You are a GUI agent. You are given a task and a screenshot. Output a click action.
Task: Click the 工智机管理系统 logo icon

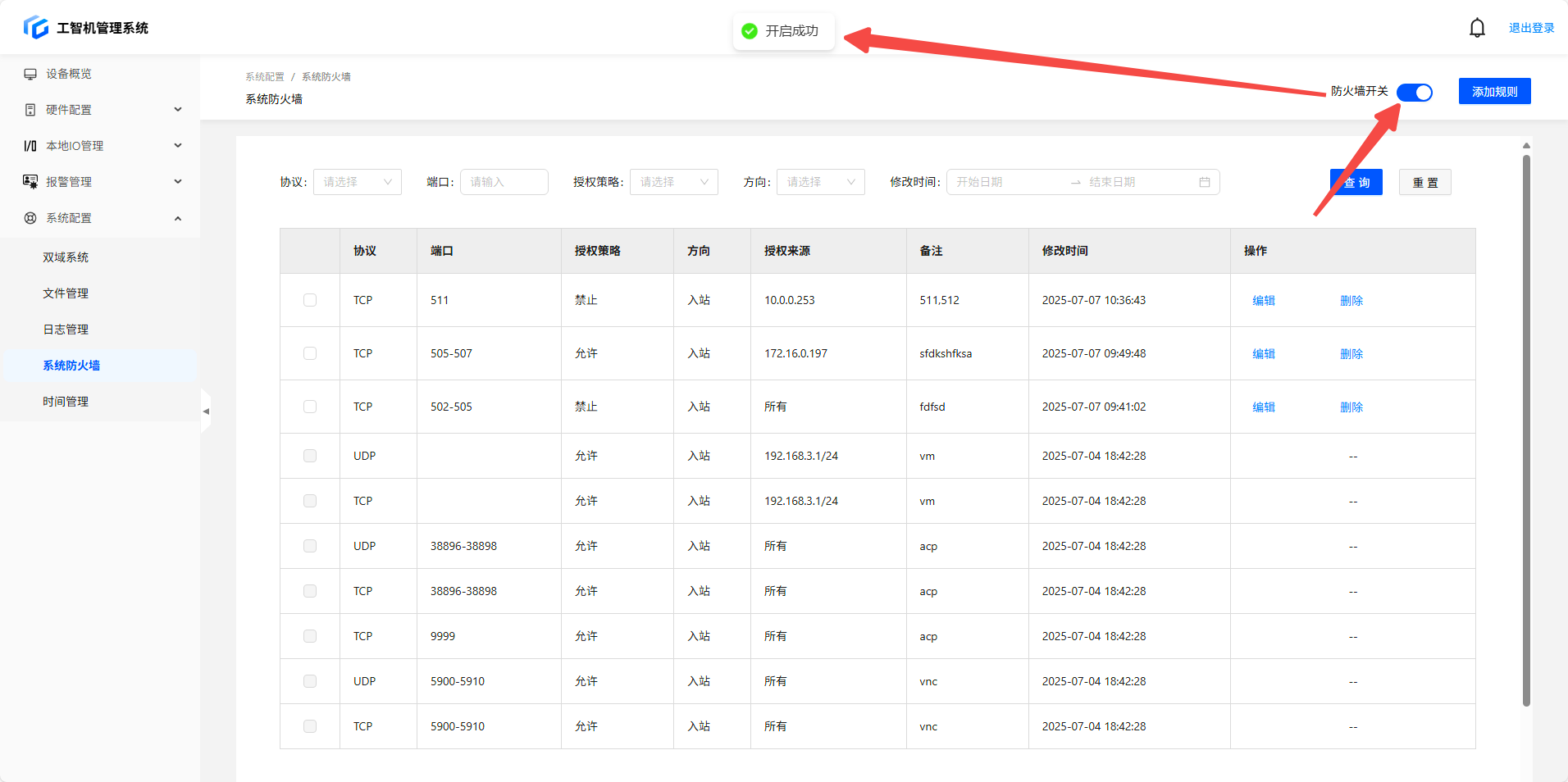coord(36,27)
